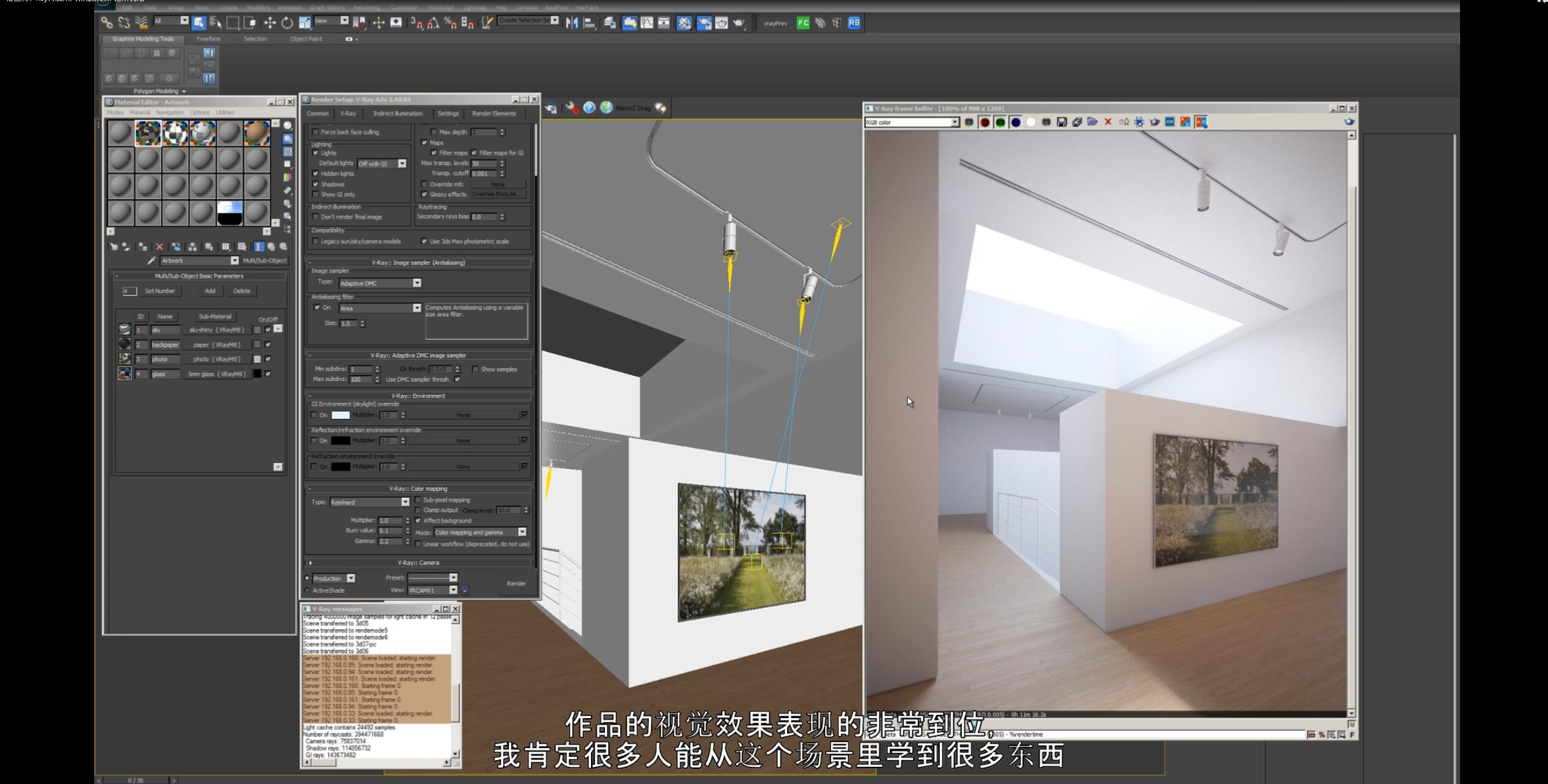The height and width of the screenshot is (784, 1548).
Task: Open Color mapping Type Reinhard dropdown
Action: coord(369,502)
